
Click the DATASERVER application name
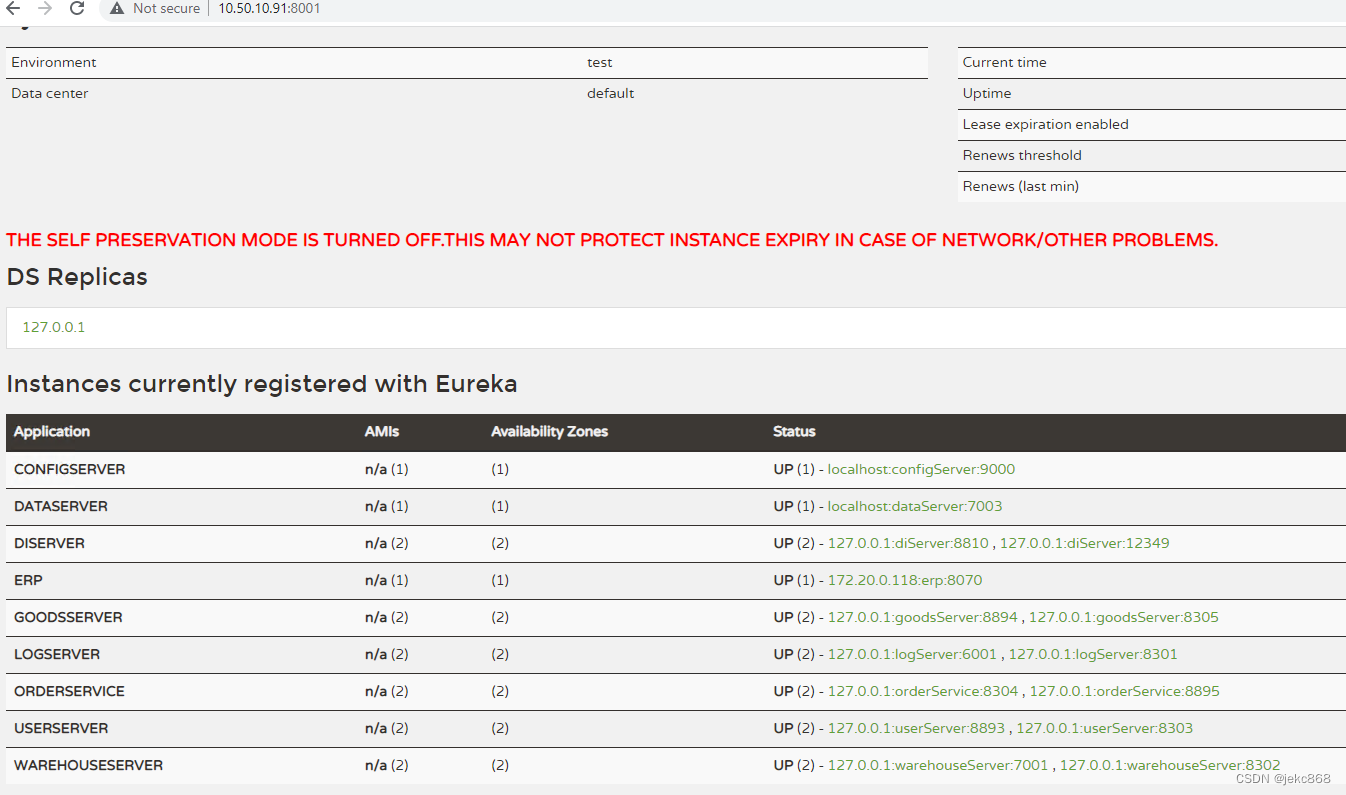(x=61, y=506)
